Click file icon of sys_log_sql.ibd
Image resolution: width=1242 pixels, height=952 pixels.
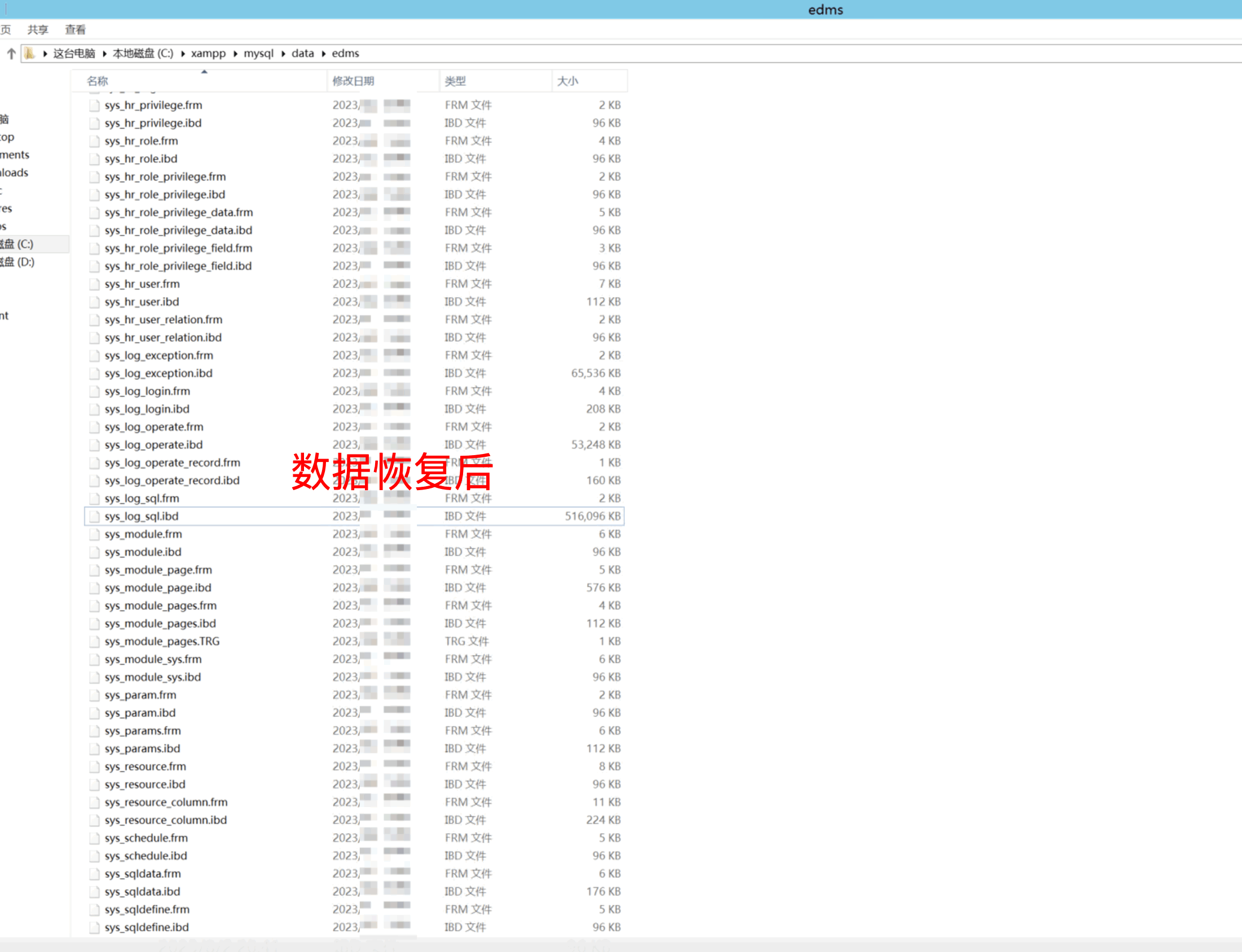(94, 517)
